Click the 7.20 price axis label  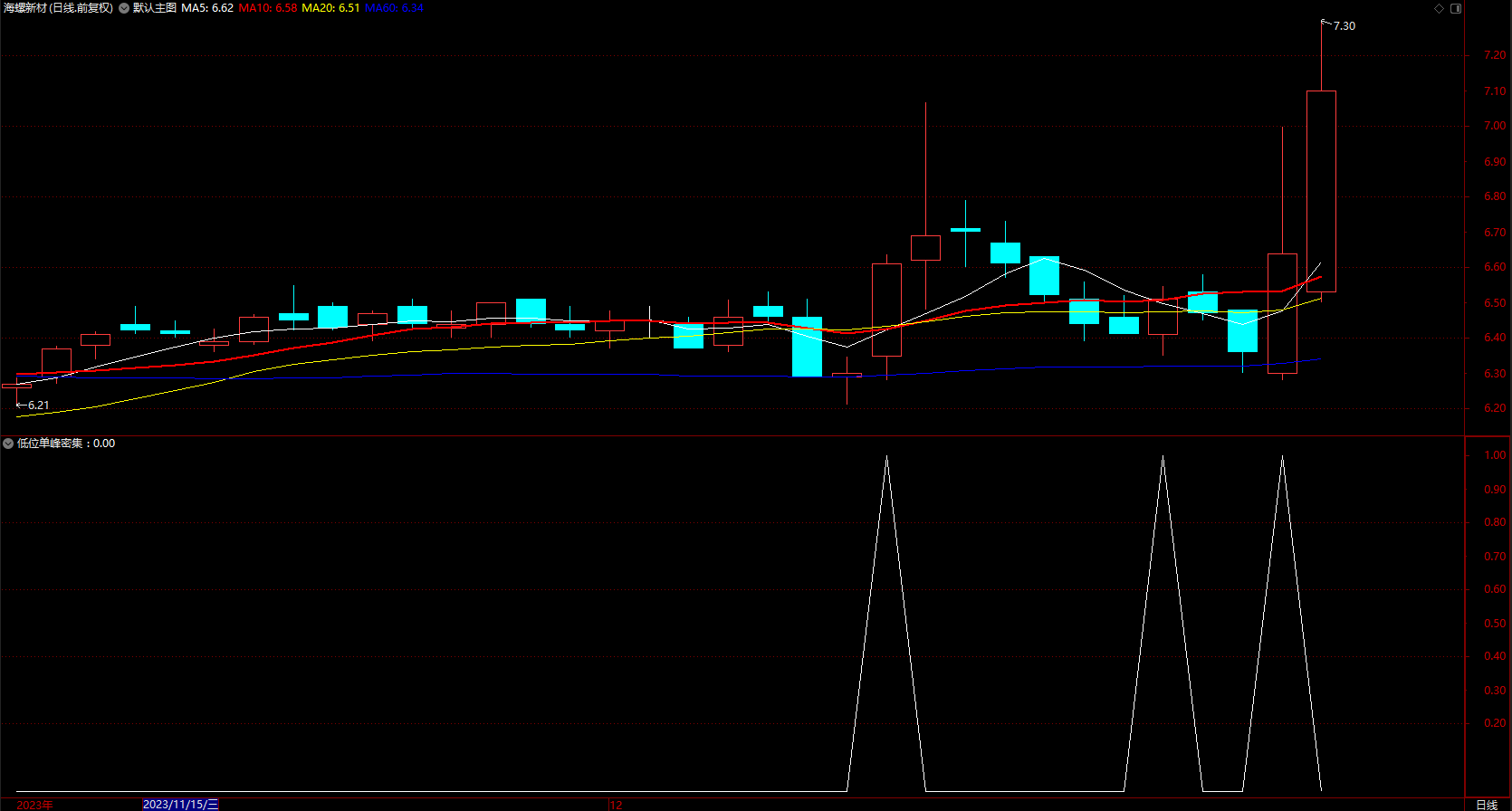pos(1495,56)
